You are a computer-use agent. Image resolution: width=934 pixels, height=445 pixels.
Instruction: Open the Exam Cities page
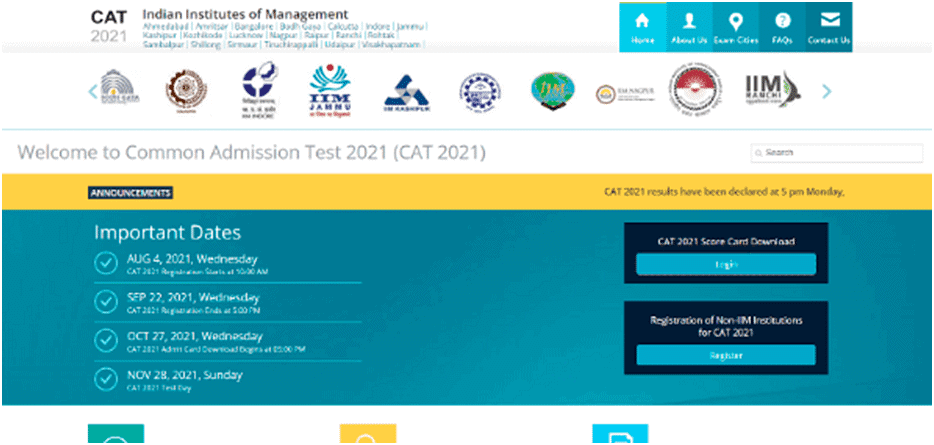(x=736, y=27)
